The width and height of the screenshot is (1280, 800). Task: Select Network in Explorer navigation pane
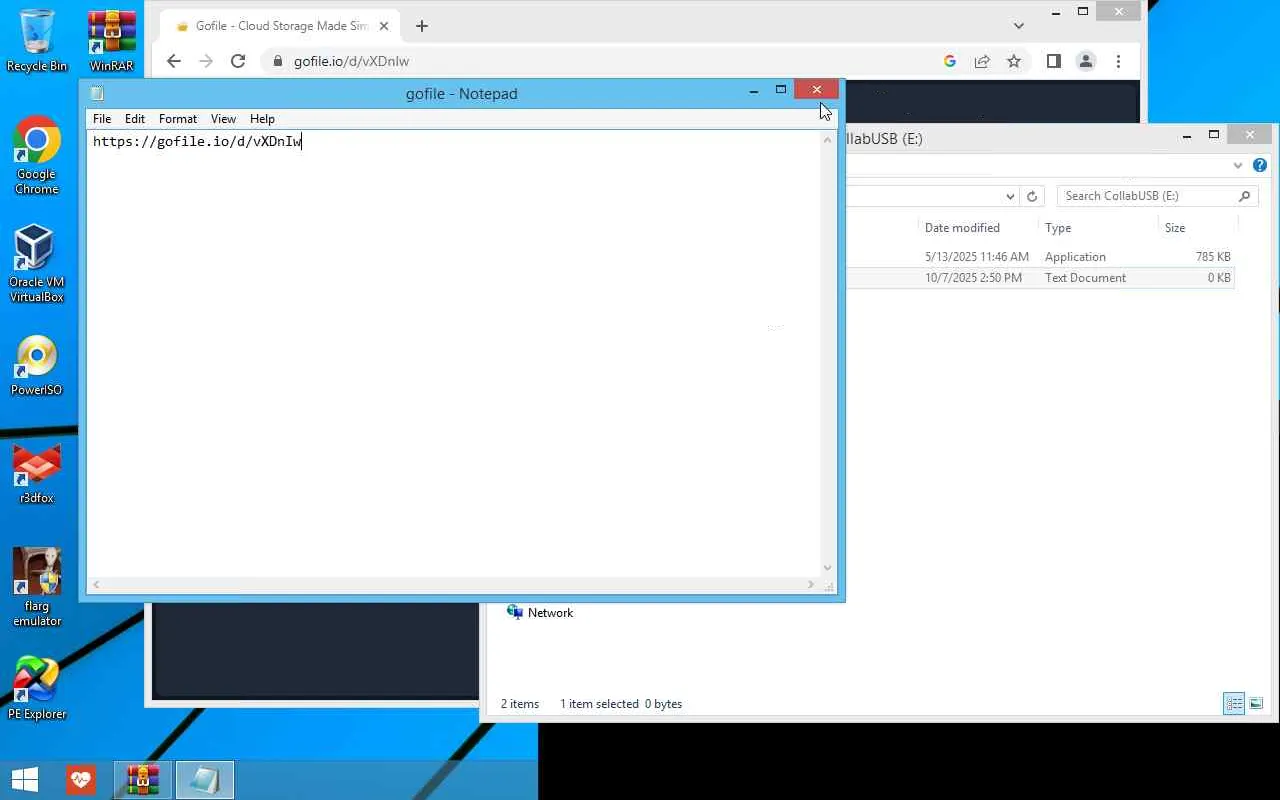coord(550,613)
